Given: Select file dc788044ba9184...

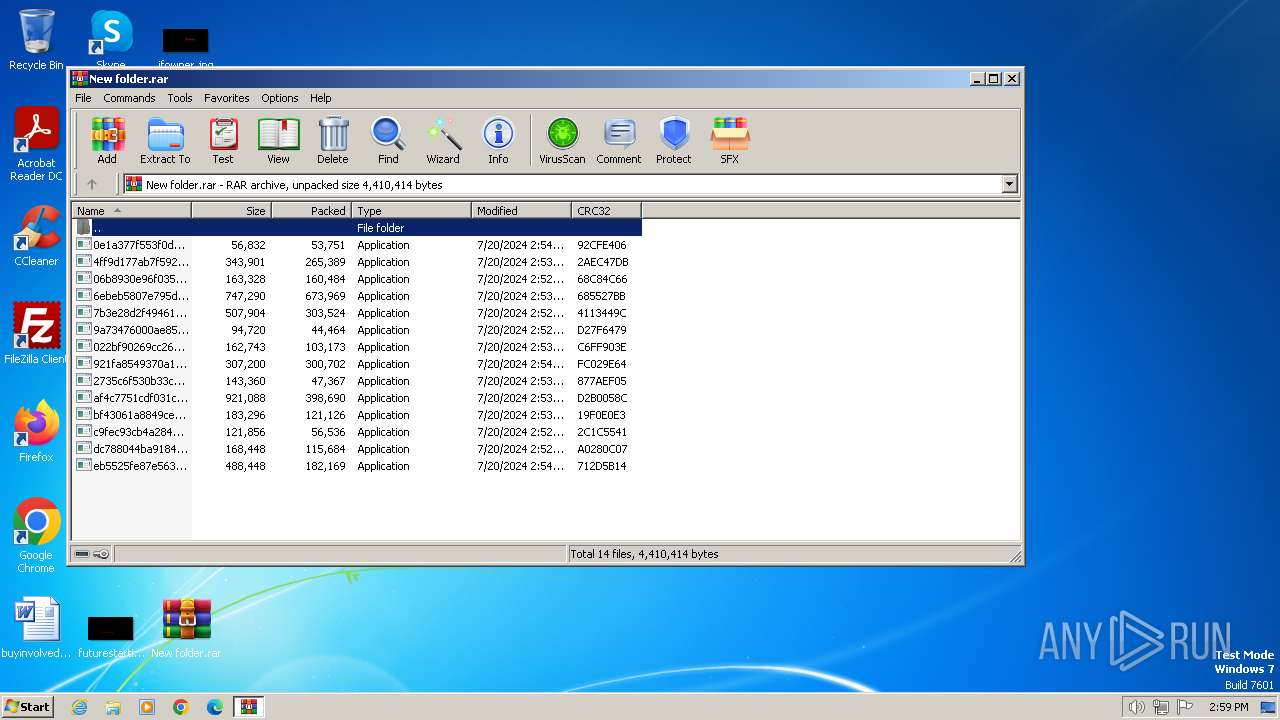Looking at the screenshot, I should coord(357,449).
